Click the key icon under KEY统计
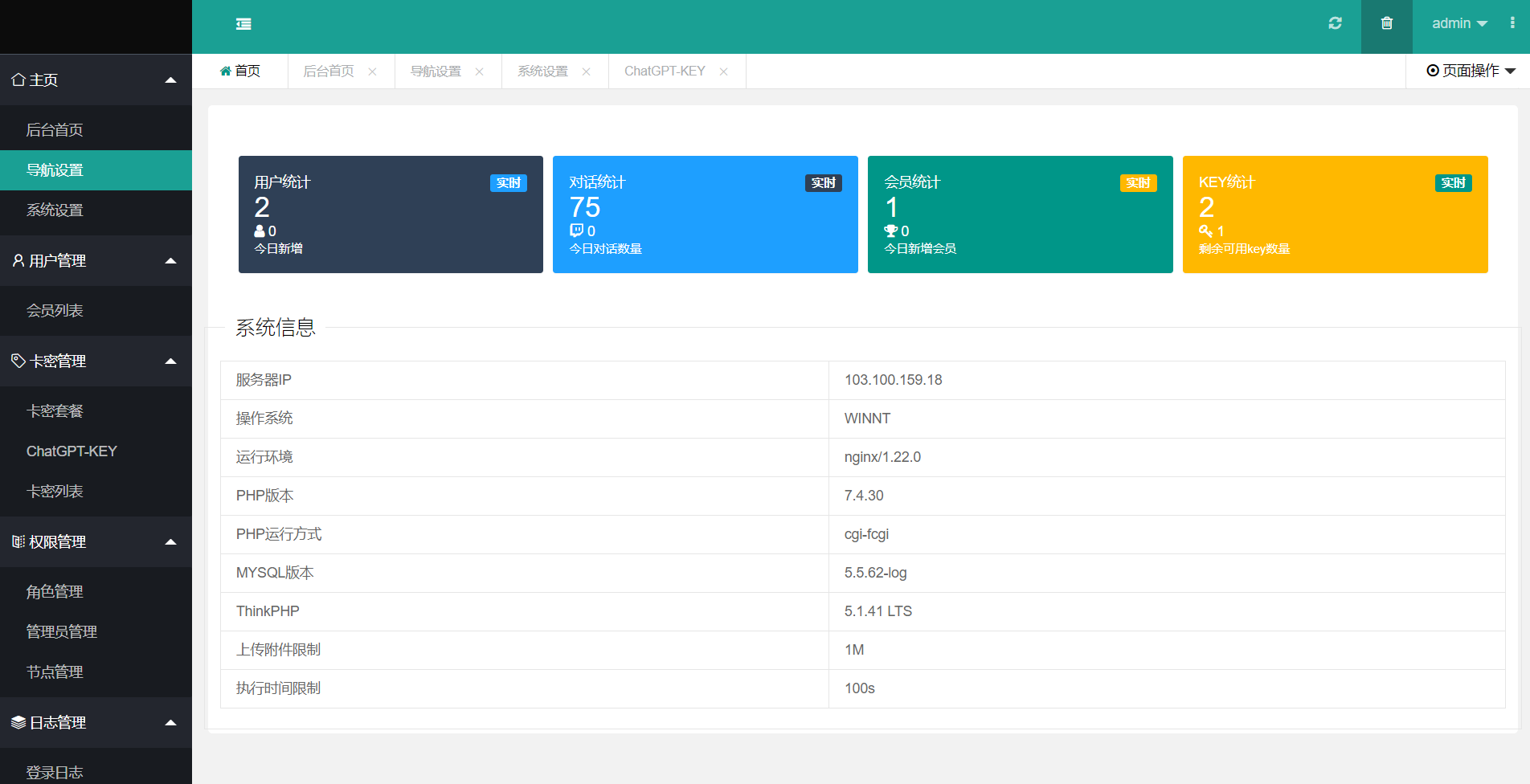 tap(1206, 231)
